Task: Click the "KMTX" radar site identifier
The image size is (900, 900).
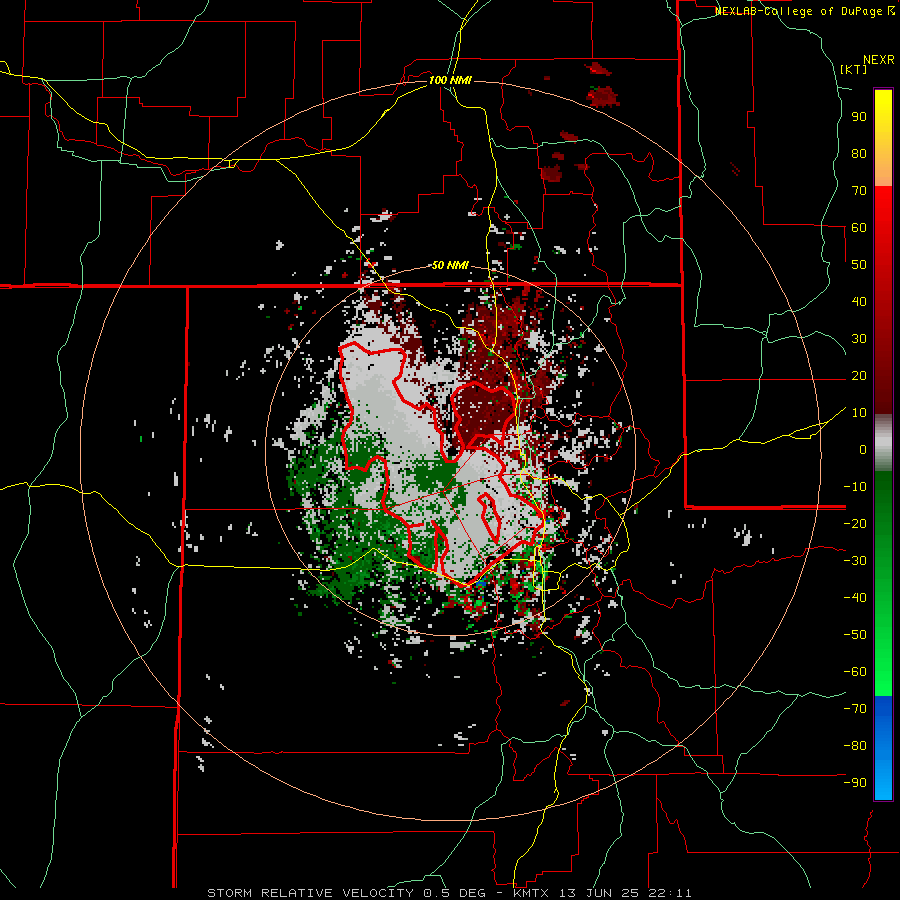Action: (x=533, y=893)
